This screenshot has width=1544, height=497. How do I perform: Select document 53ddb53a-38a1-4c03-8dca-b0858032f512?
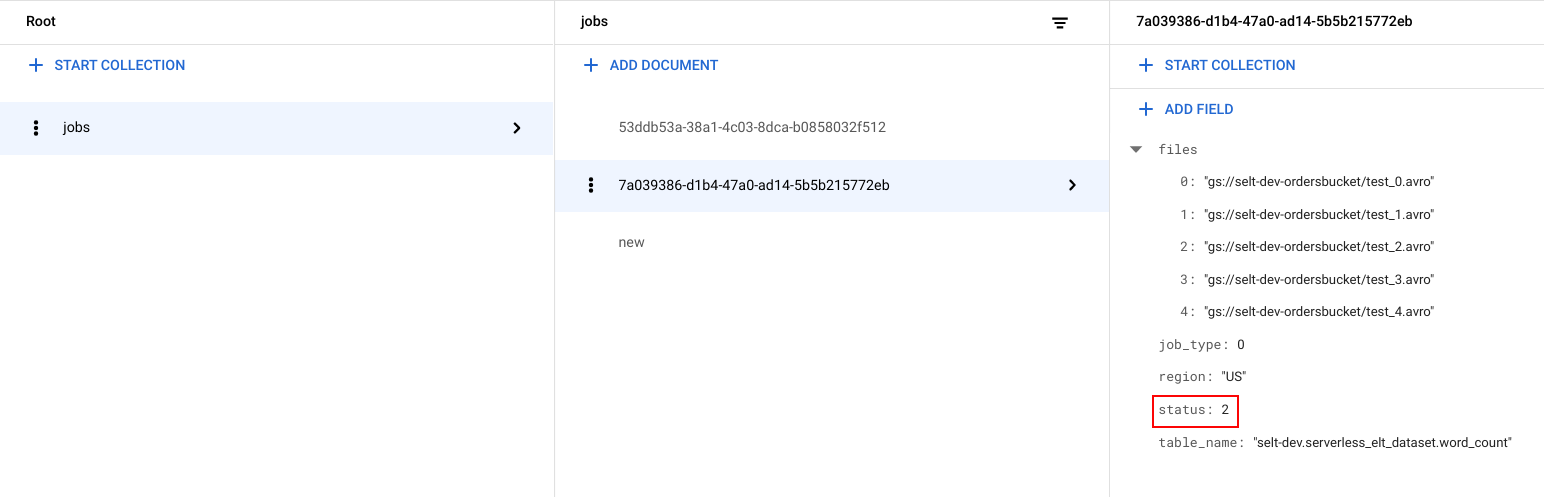coord(752,128)
